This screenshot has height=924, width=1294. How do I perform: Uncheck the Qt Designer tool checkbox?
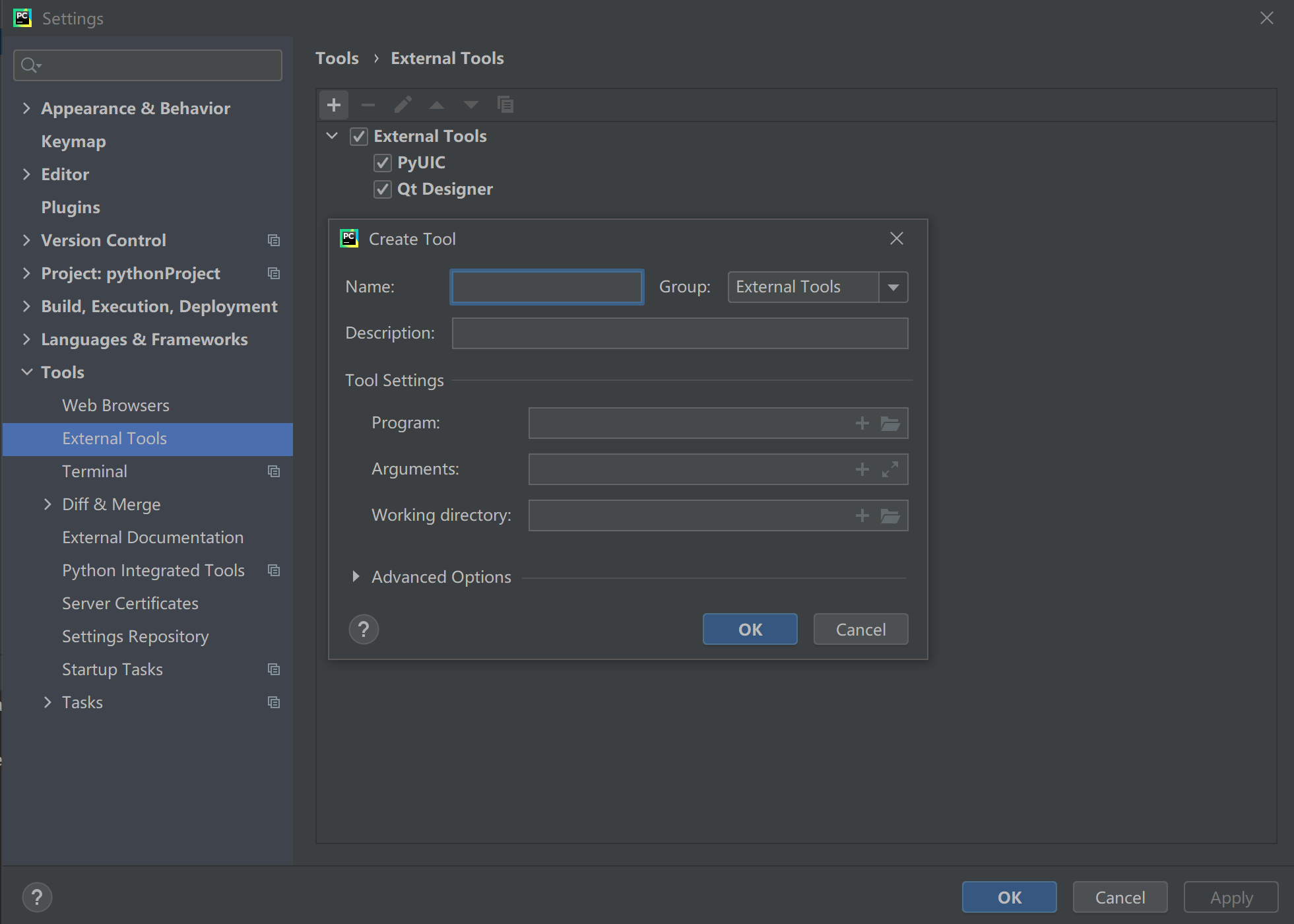tap(383, 189)
